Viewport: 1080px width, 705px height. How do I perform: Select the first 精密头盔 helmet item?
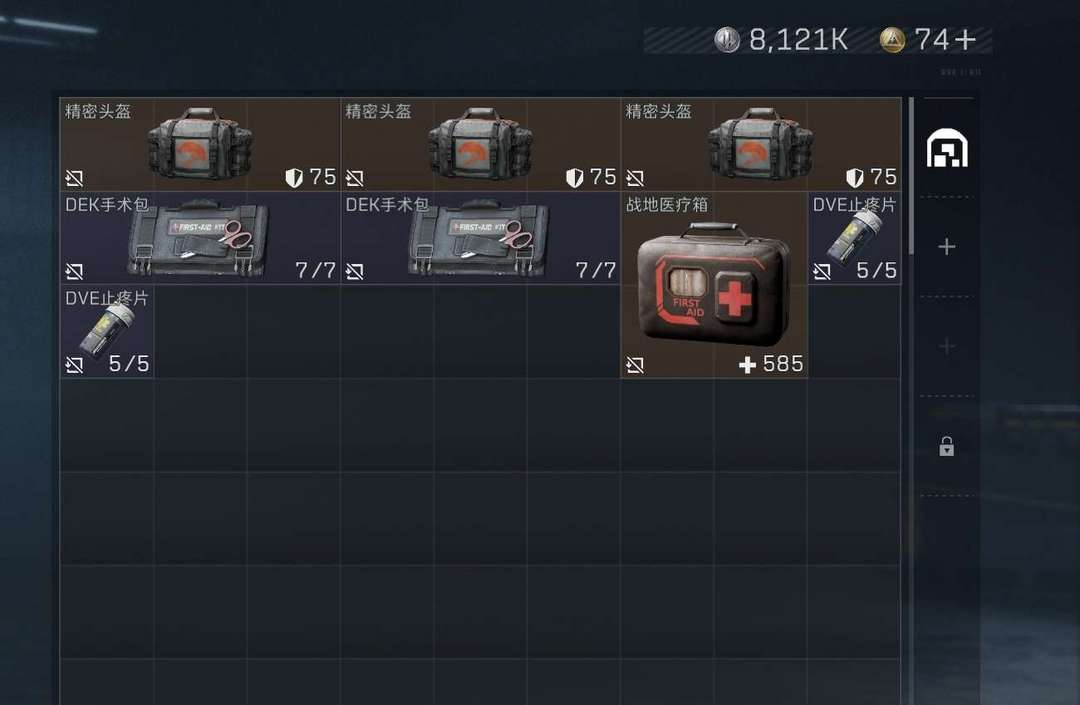200,144
